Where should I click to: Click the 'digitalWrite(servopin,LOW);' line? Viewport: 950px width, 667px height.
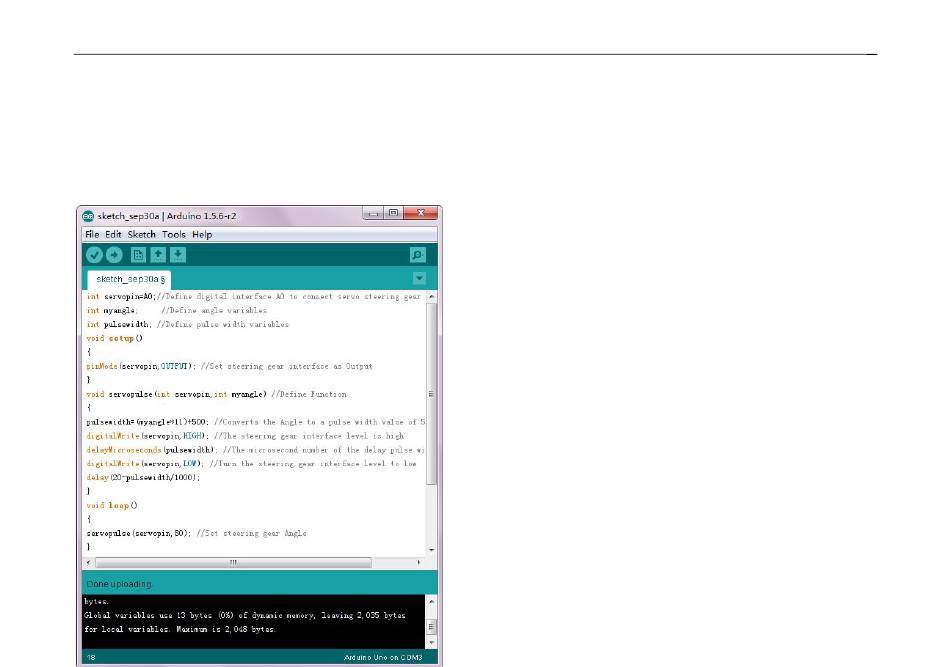pos(251,464)
